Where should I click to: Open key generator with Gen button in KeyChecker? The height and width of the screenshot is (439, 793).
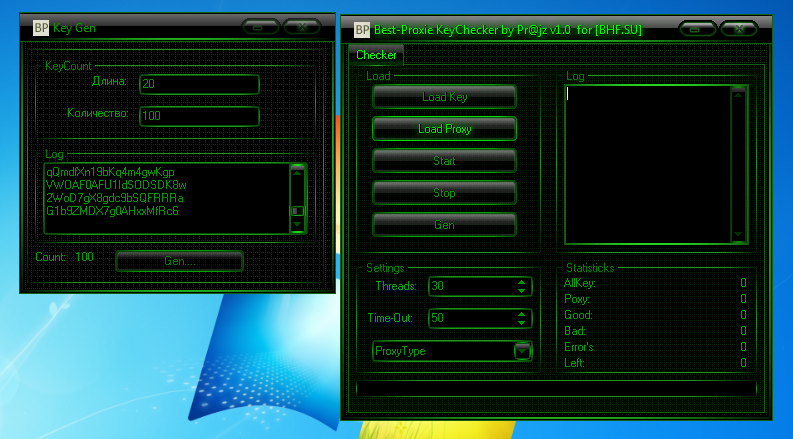tap(445, 225)
